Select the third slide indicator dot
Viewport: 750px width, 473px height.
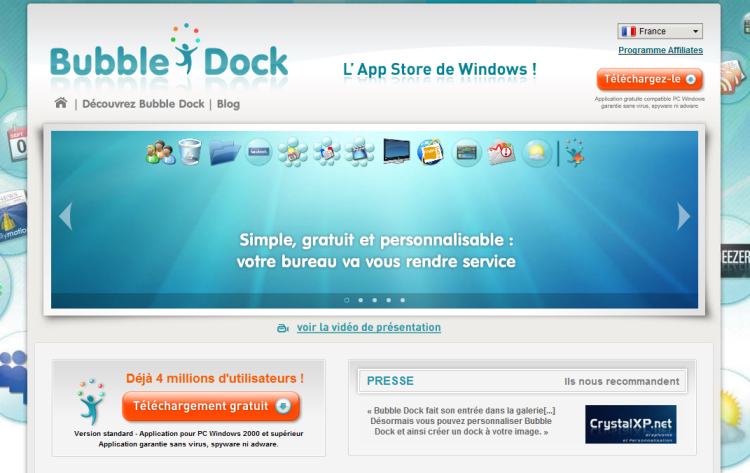click(x=375, y=300)
